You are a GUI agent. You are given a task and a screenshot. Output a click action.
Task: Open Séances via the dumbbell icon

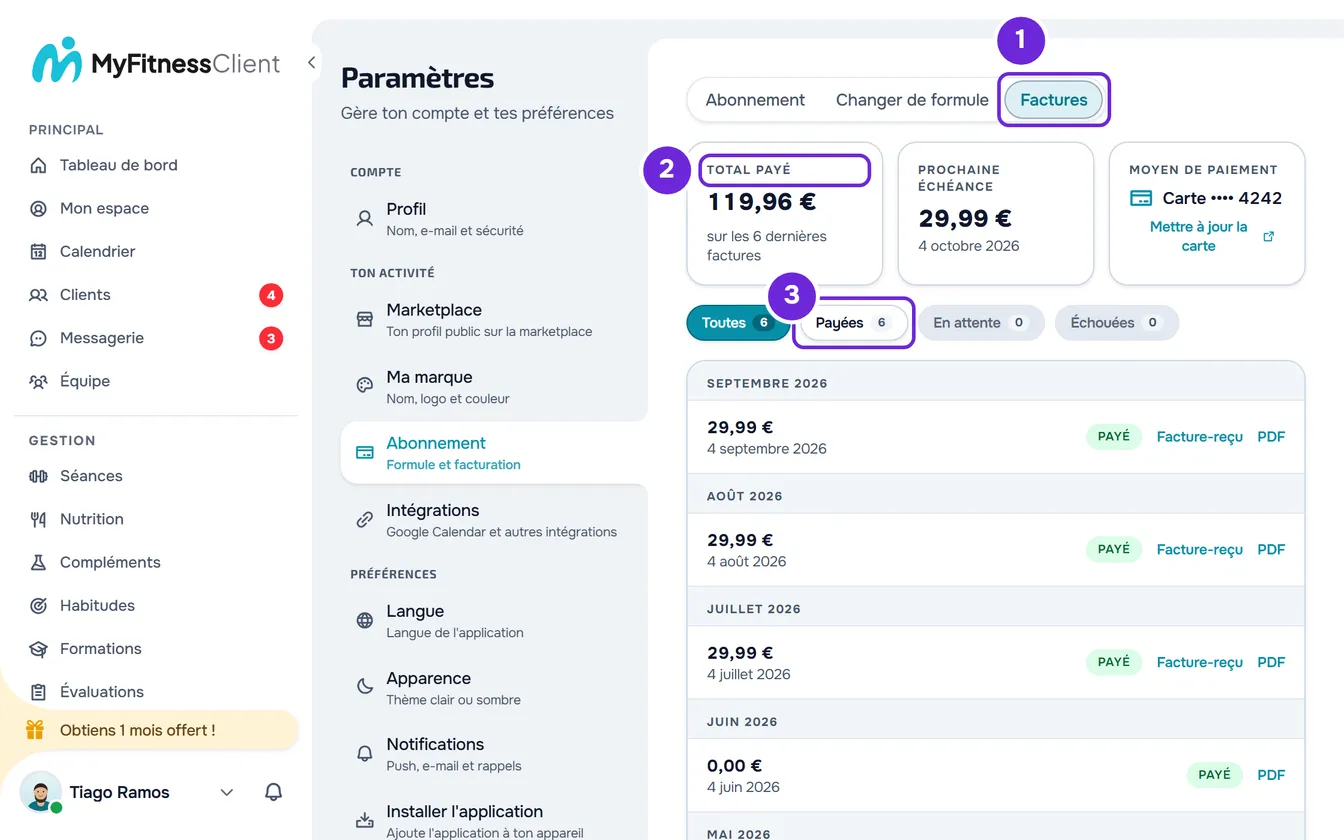pos(38,476)
